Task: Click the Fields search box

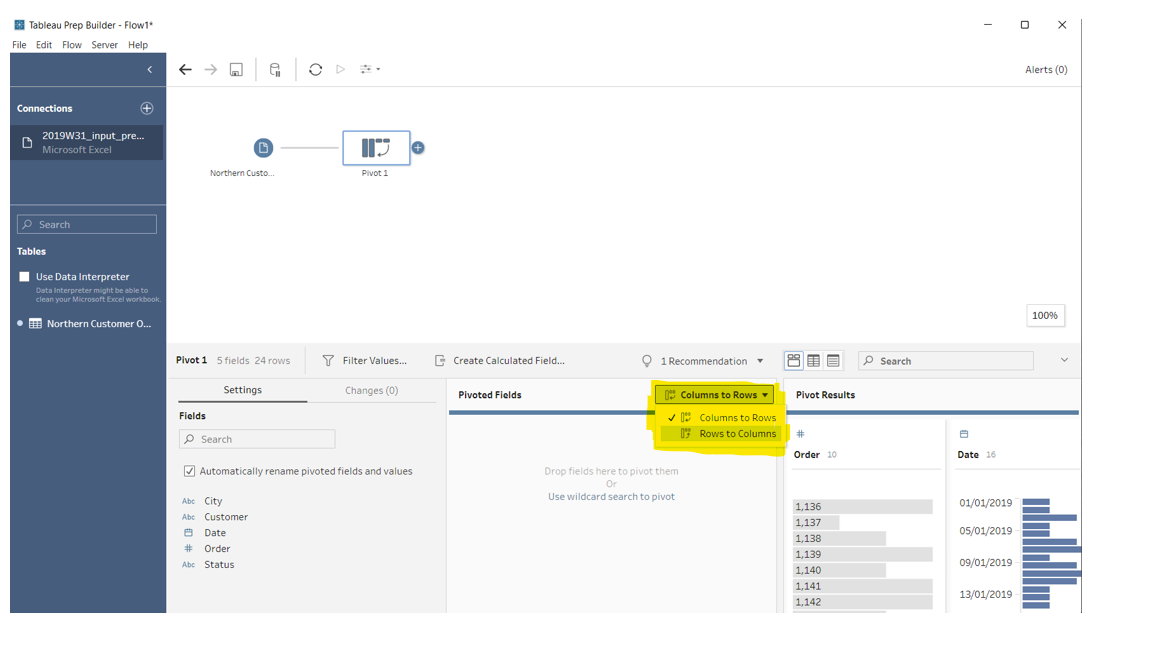Action: 257,439
